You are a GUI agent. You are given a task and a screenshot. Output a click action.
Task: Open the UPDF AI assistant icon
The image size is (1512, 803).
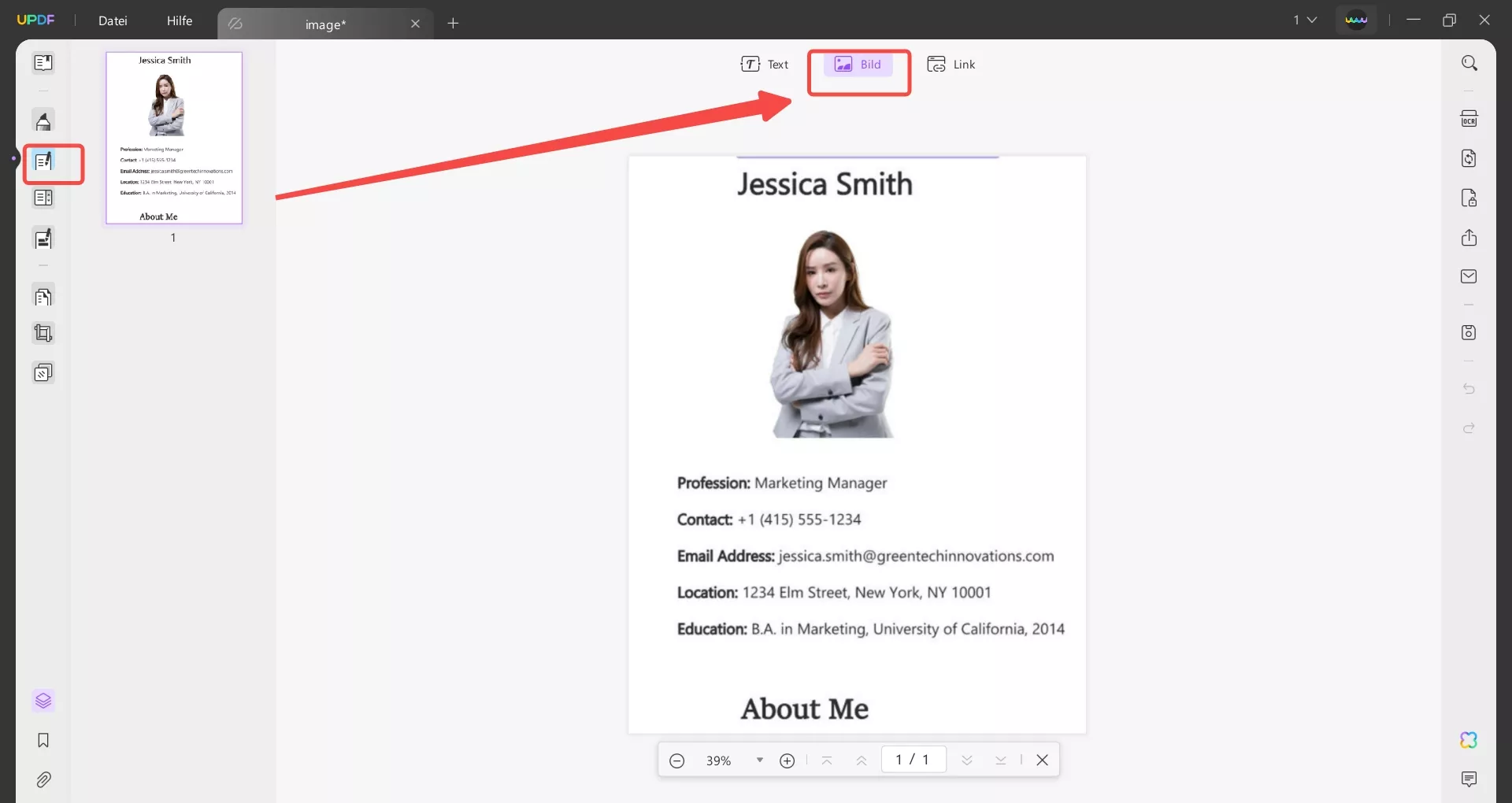(1469, 740)
